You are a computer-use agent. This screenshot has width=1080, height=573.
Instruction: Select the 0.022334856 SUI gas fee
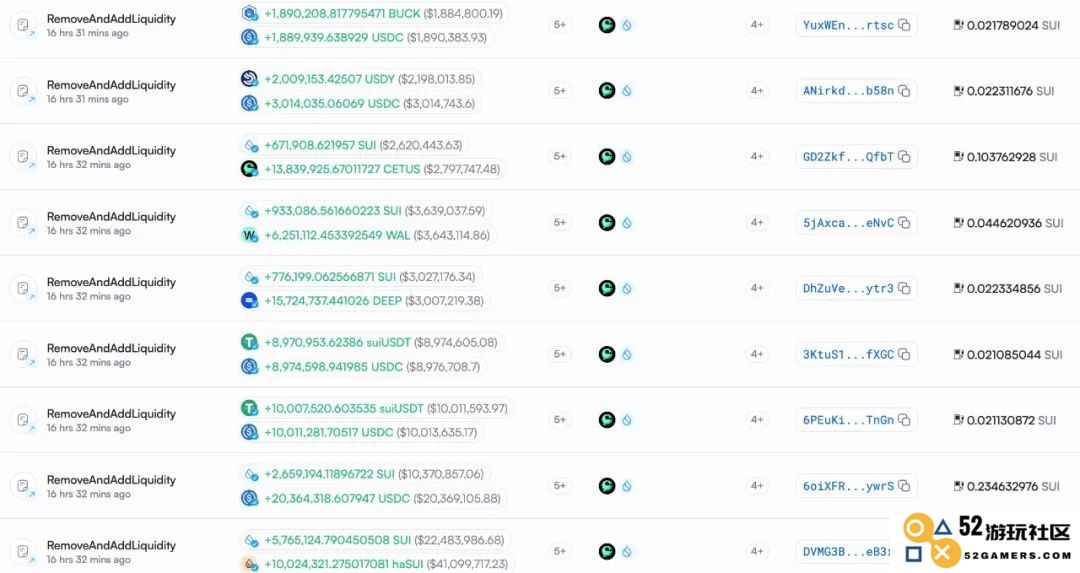1015,289
